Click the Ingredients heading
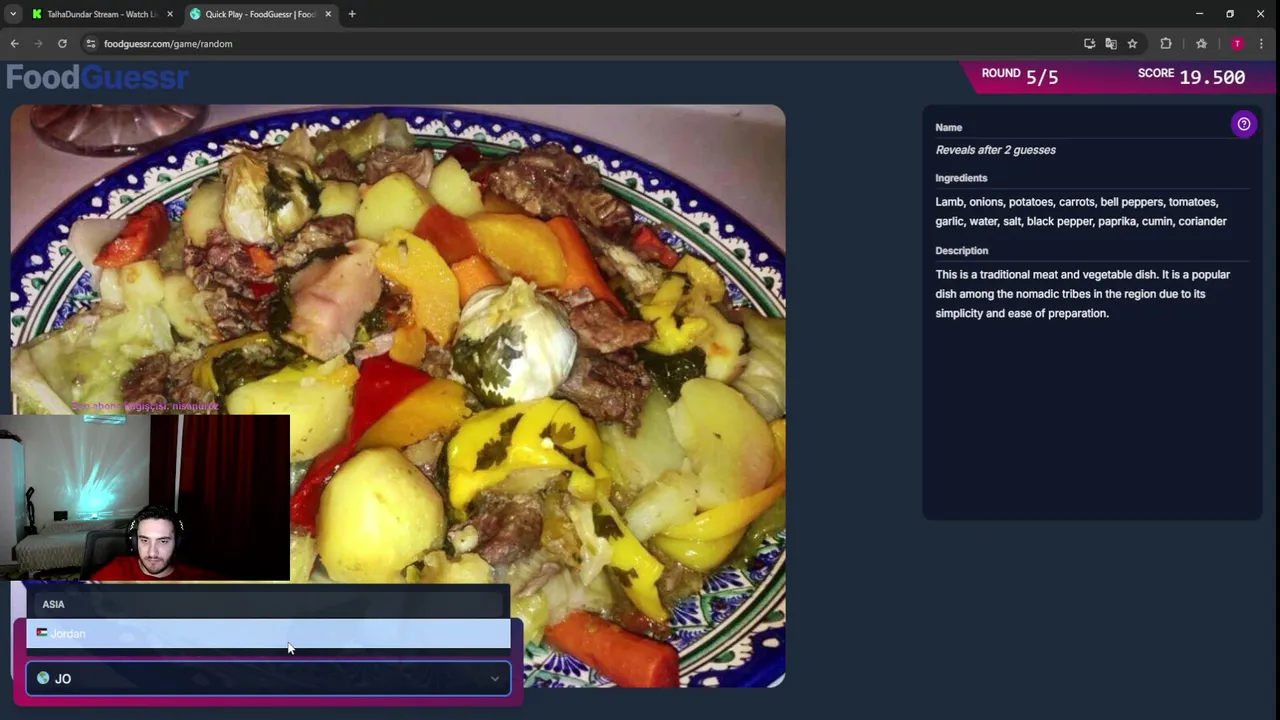This screenshot has height=720, width=1280. [961, 178]
